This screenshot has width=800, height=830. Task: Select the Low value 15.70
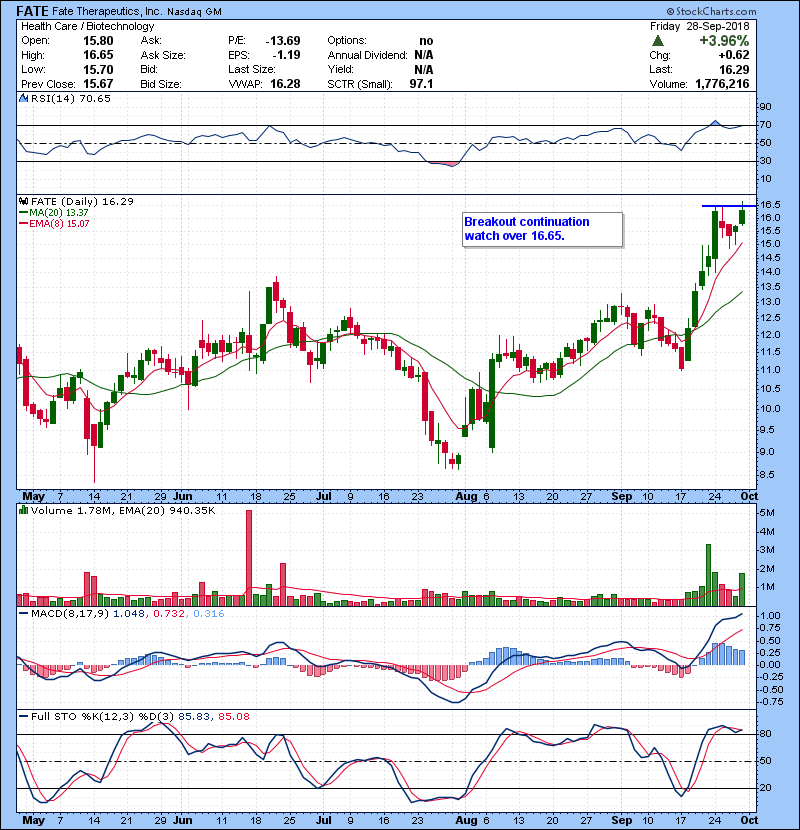98,69
